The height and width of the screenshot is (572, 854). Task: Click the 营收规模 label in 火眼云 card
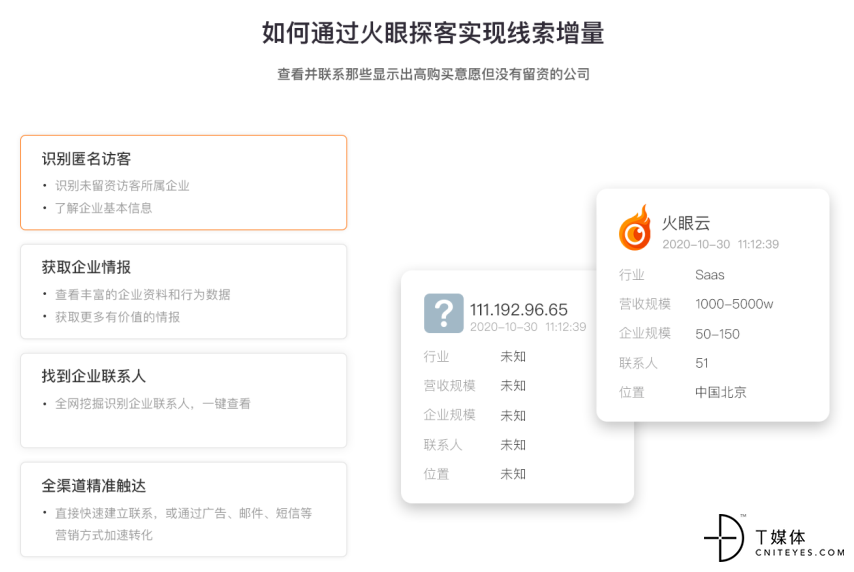pos(644,304)
